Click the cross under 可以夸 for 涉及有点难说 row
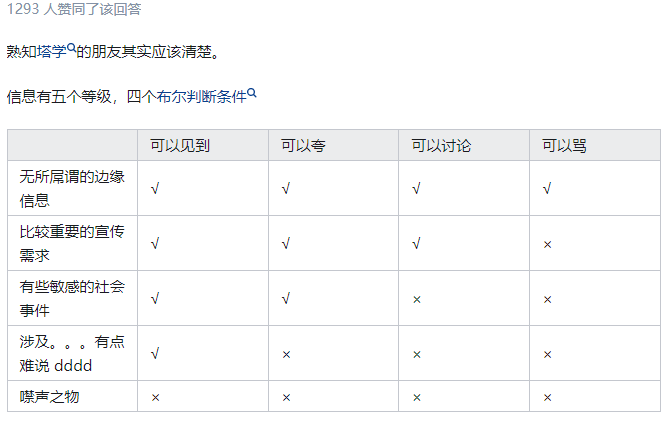 286,354
